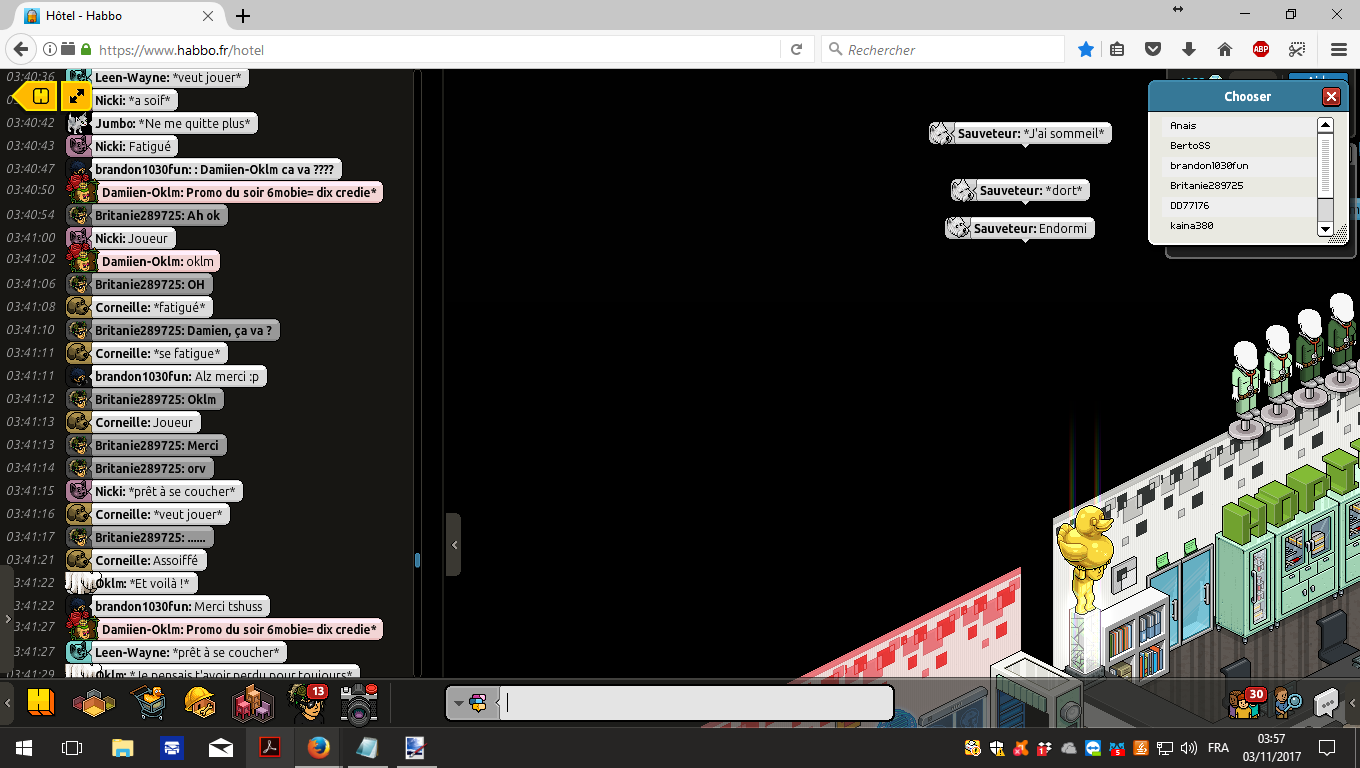Image resolution: width=1360 pixels, height=768 pixels.
Task: Open the furniture inventory icon
Action: pyautogui.click(x=252, y=703)
